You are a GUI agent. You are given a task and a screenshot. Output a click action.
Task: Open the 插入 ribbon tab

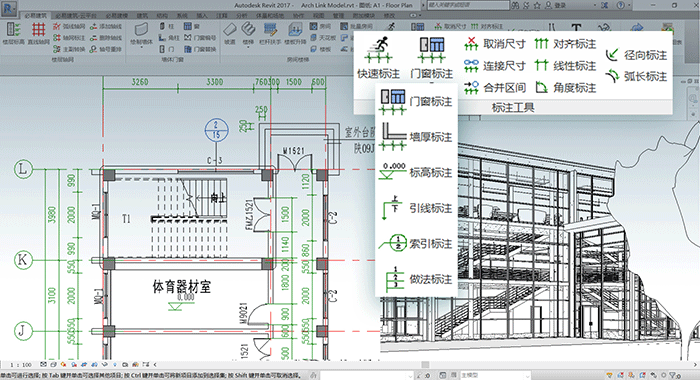coord(202,16)
